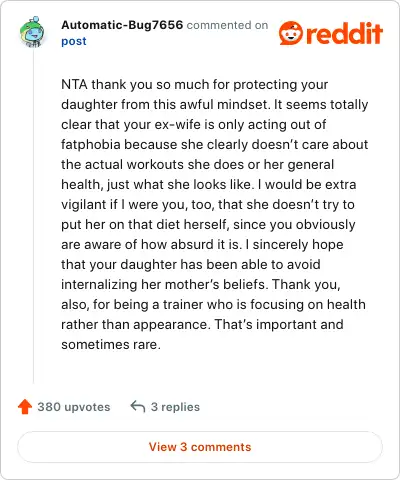
Task: Open the "3 replies" label
Action: tap(175, 407)
